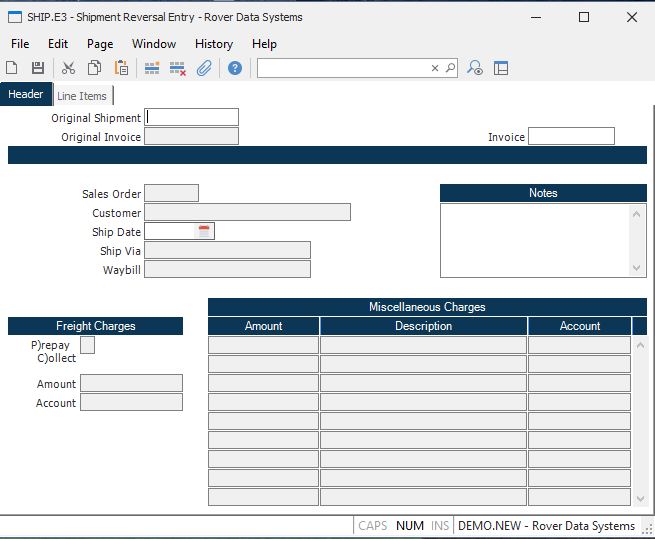
Task: Clear the toolbar search box with X
Action: tap(435, 68)
